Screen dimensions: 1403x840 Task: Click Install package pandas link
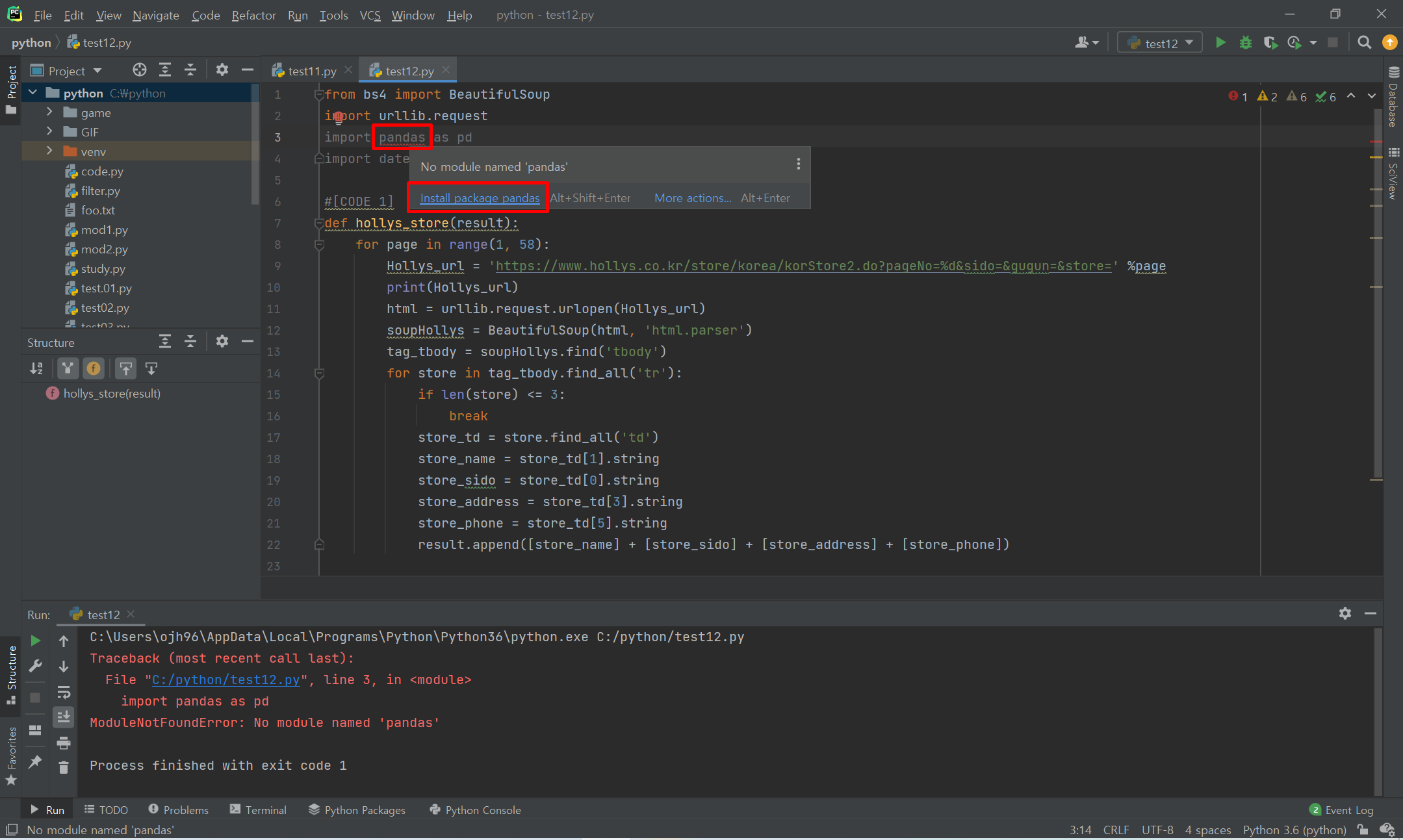[x=480, y=198]
